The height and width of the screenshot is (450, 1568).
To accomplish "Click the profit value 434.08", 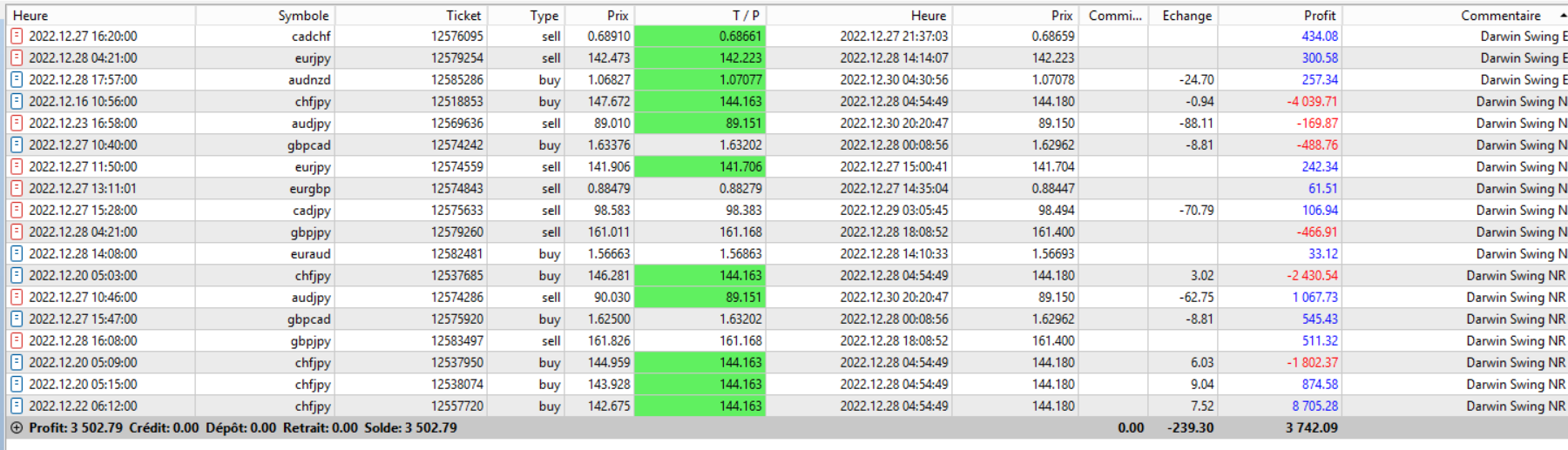I will click(x=1320, y=37).
